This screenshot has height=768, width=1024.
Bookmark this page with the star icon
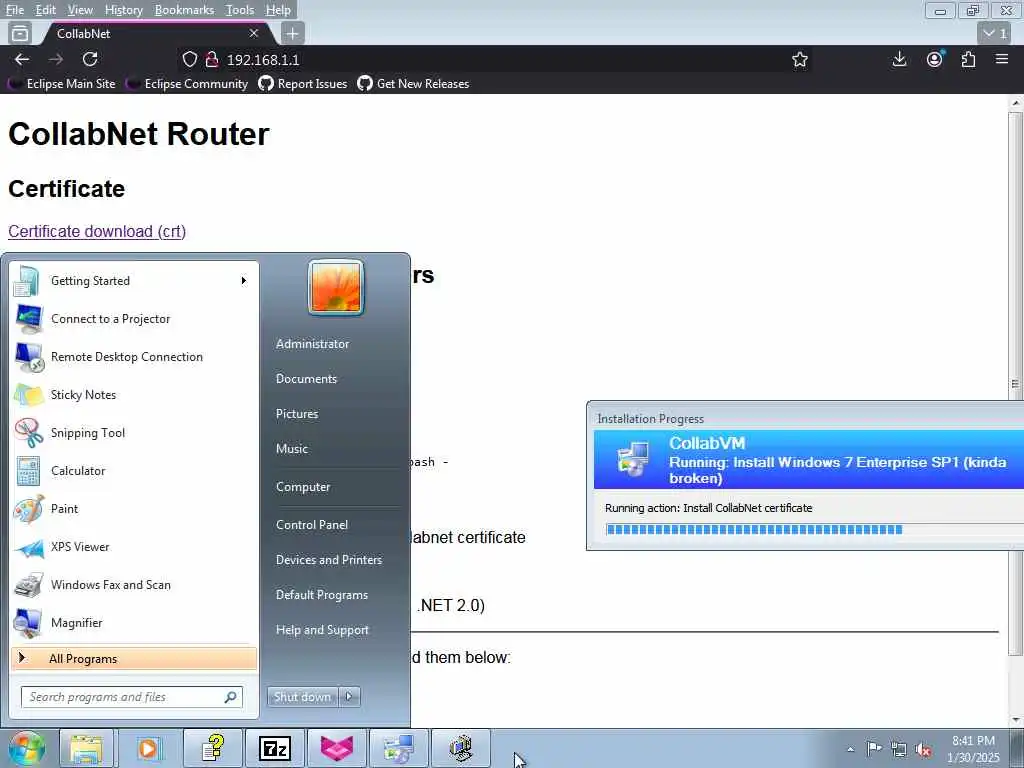[799, 59]
